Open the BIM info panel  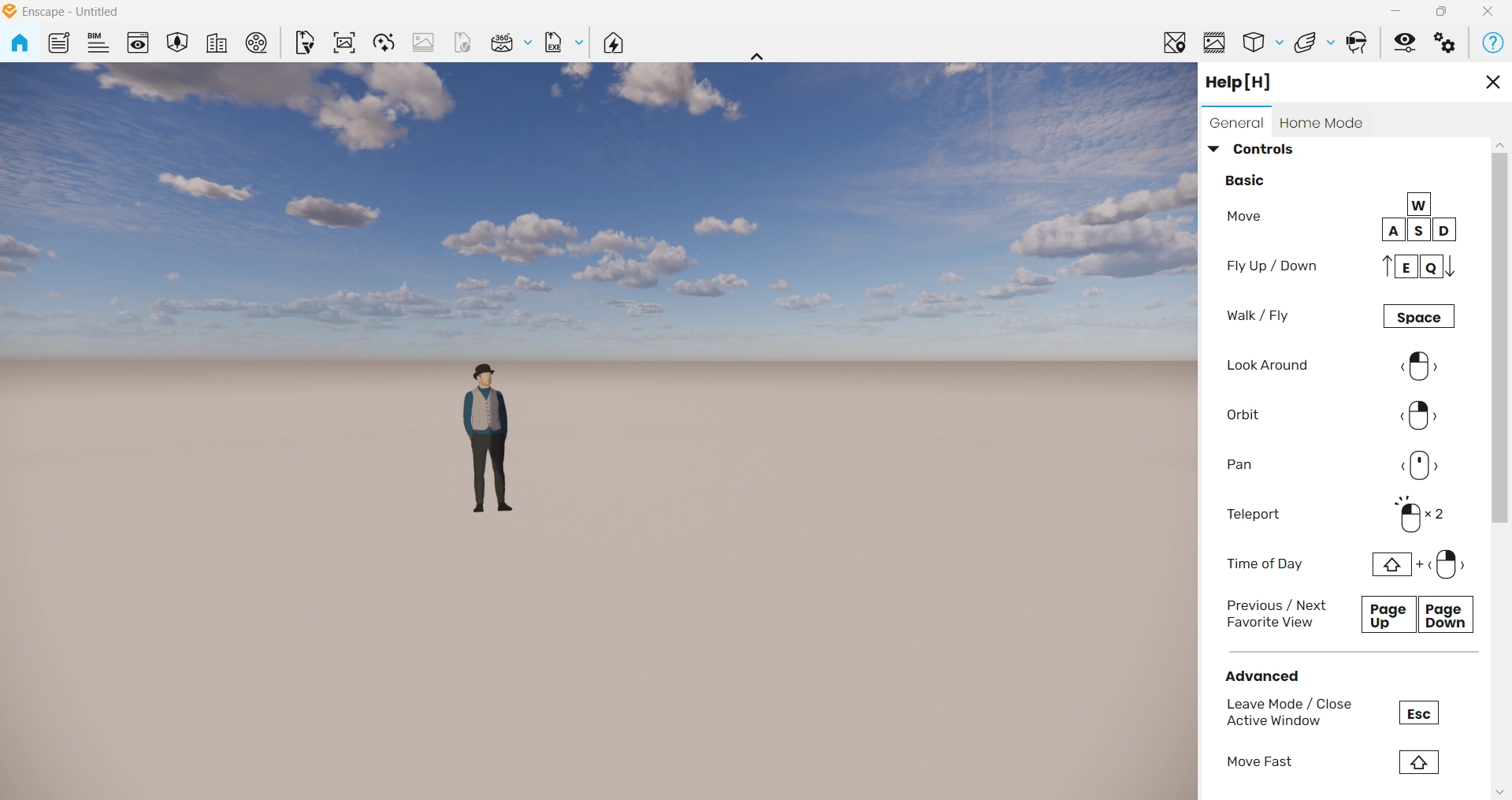[x=98, y=43]
